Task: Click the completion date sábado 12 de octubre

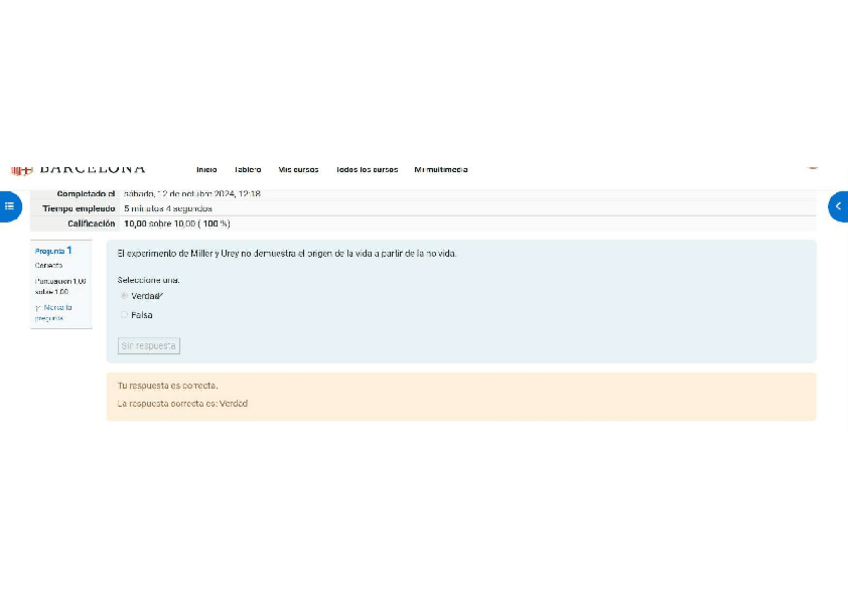Action: click(192, 194)
